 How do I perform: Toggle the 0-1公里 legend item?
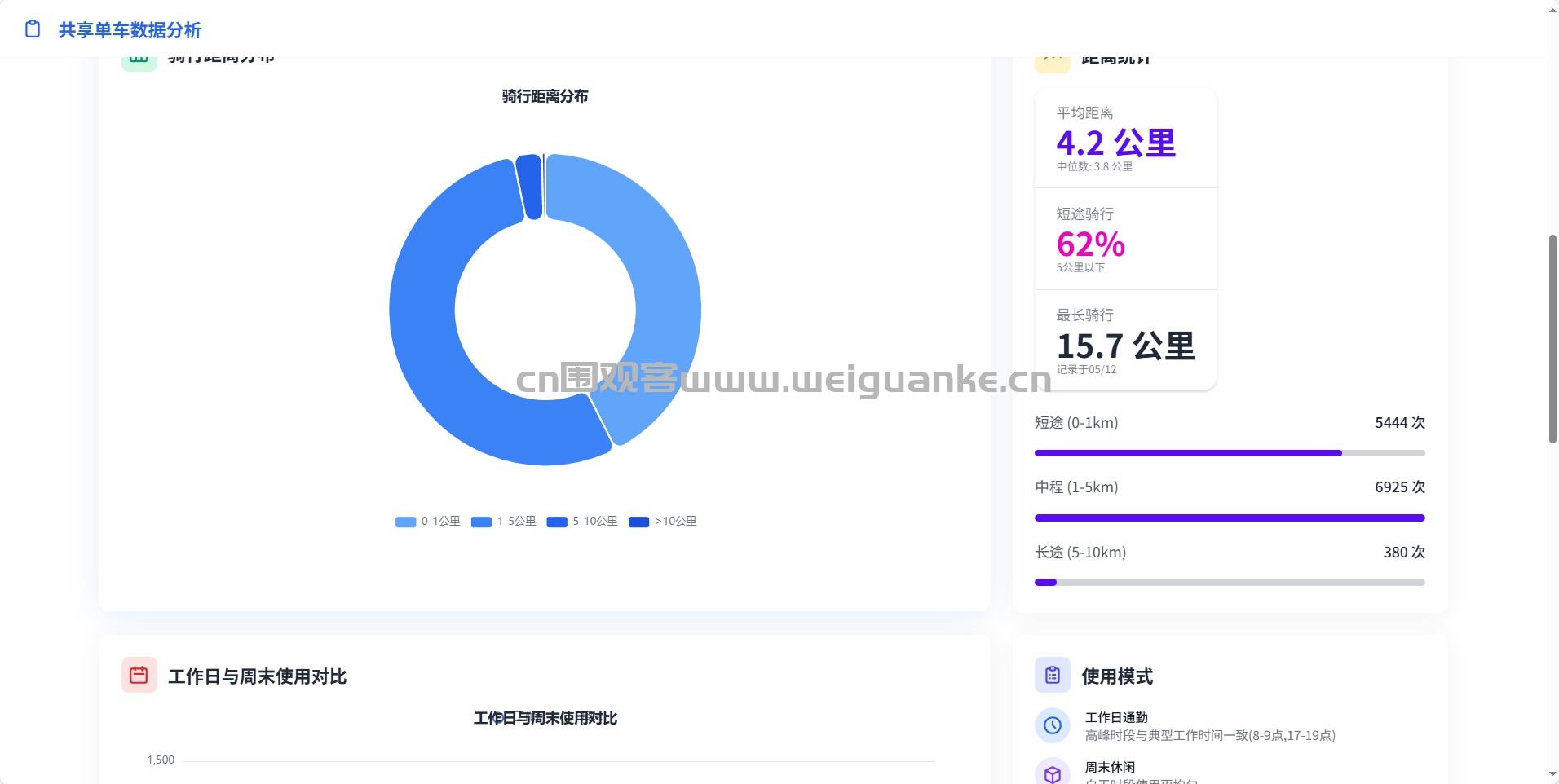428,522
